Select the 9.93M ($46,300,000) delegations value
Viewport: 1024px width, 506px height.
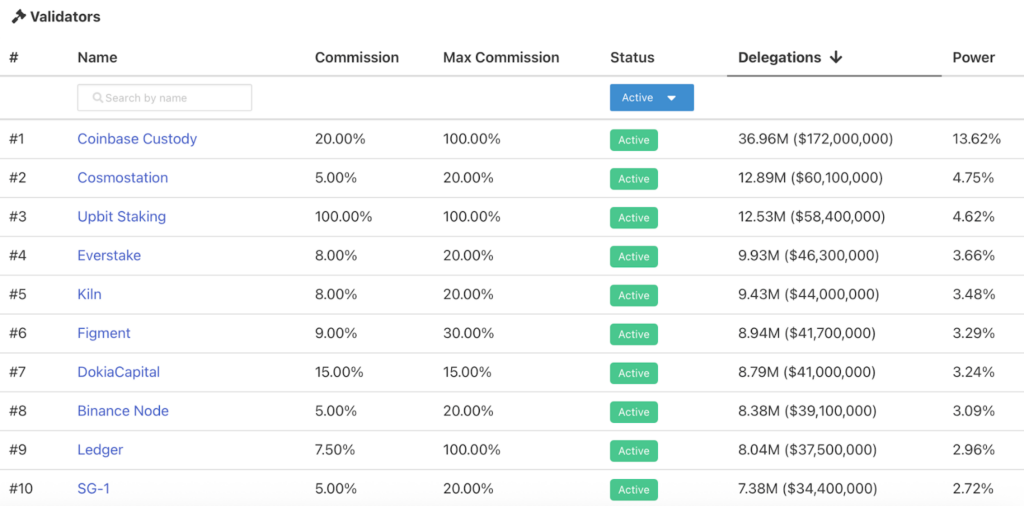pyautogui.click(x=808, y=255)
